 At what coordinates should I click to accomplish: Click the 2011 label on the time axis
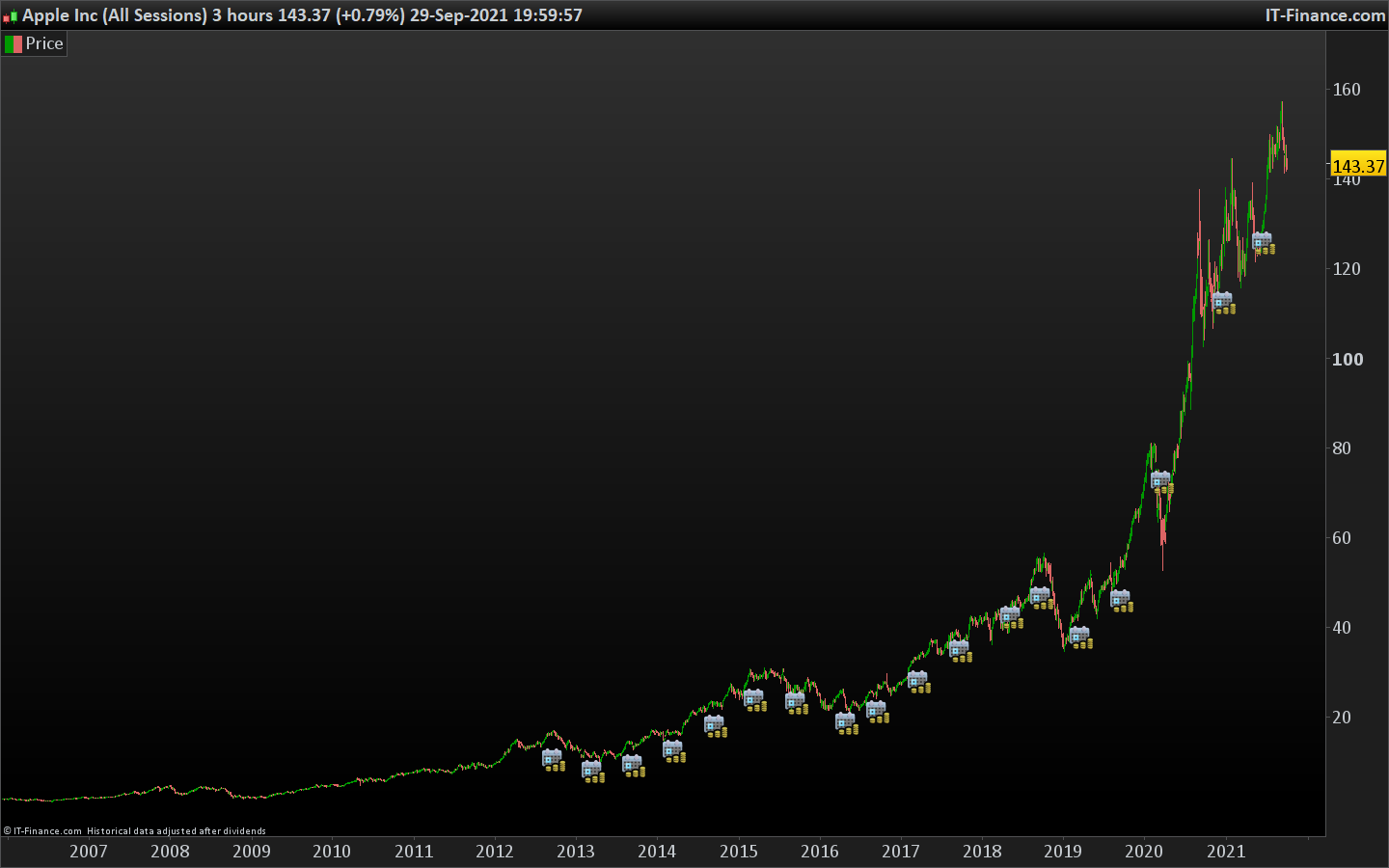coord(414,852)
